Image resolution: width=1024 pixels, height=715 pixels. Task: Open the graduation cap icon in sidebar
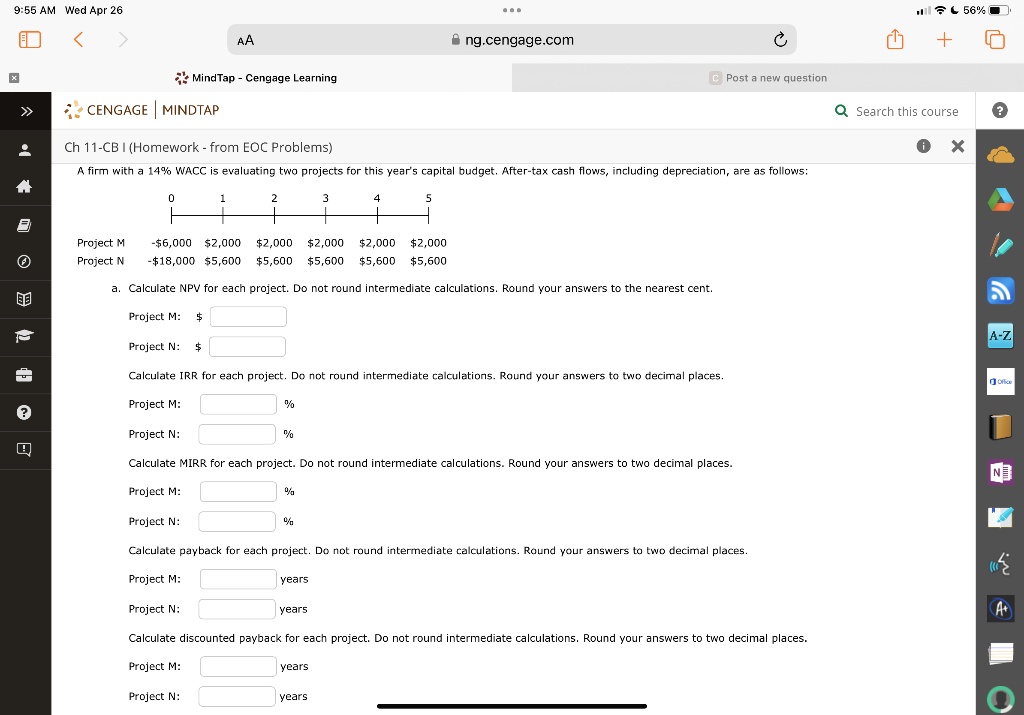(x=24, y=336)
